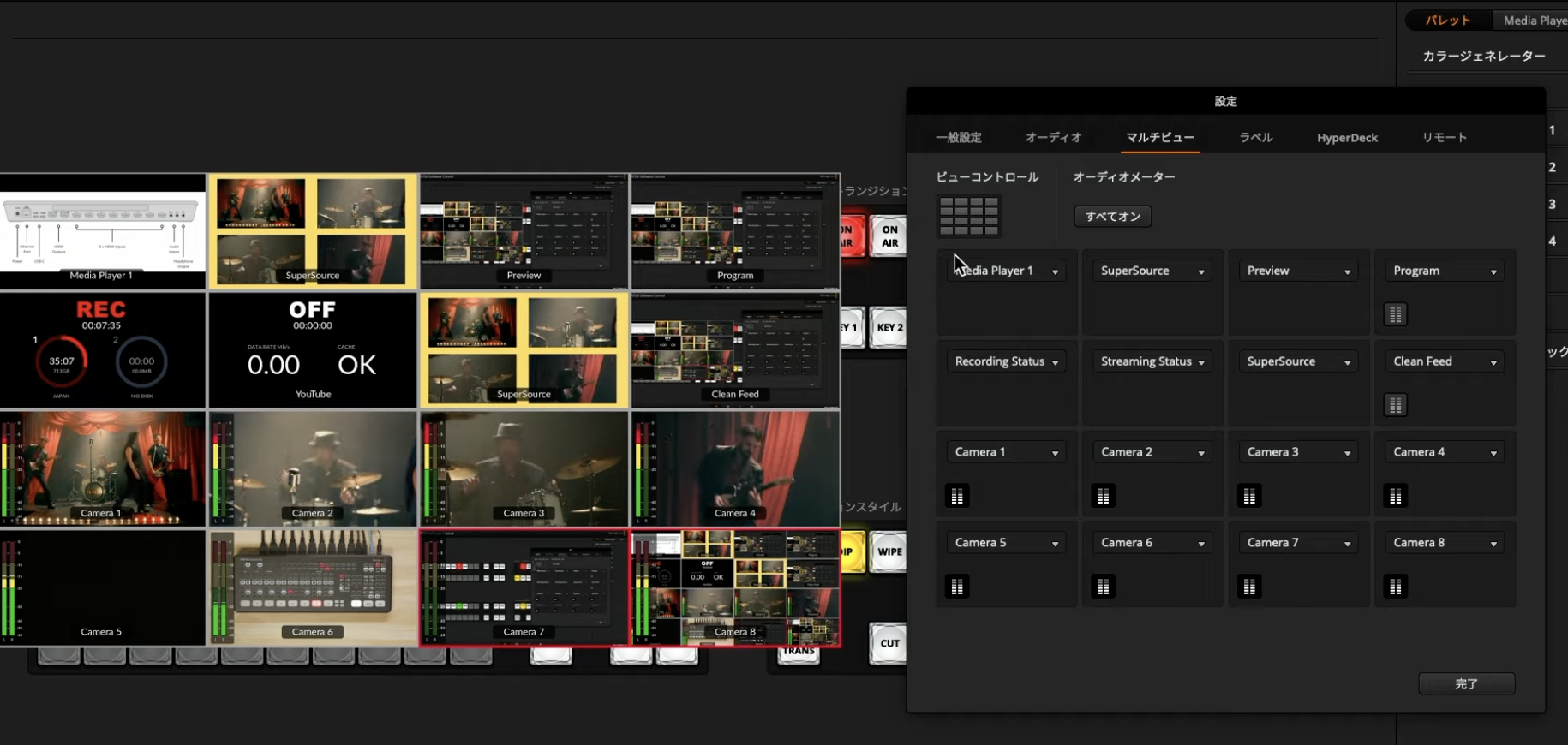
Task: Enable the Camera 4 audio meter icon
Action: (x=1395, y=496)
